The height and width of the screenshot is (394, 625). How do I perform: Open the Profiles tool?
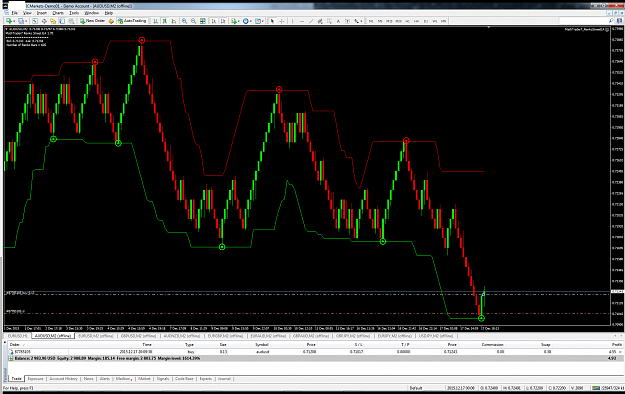20,21
